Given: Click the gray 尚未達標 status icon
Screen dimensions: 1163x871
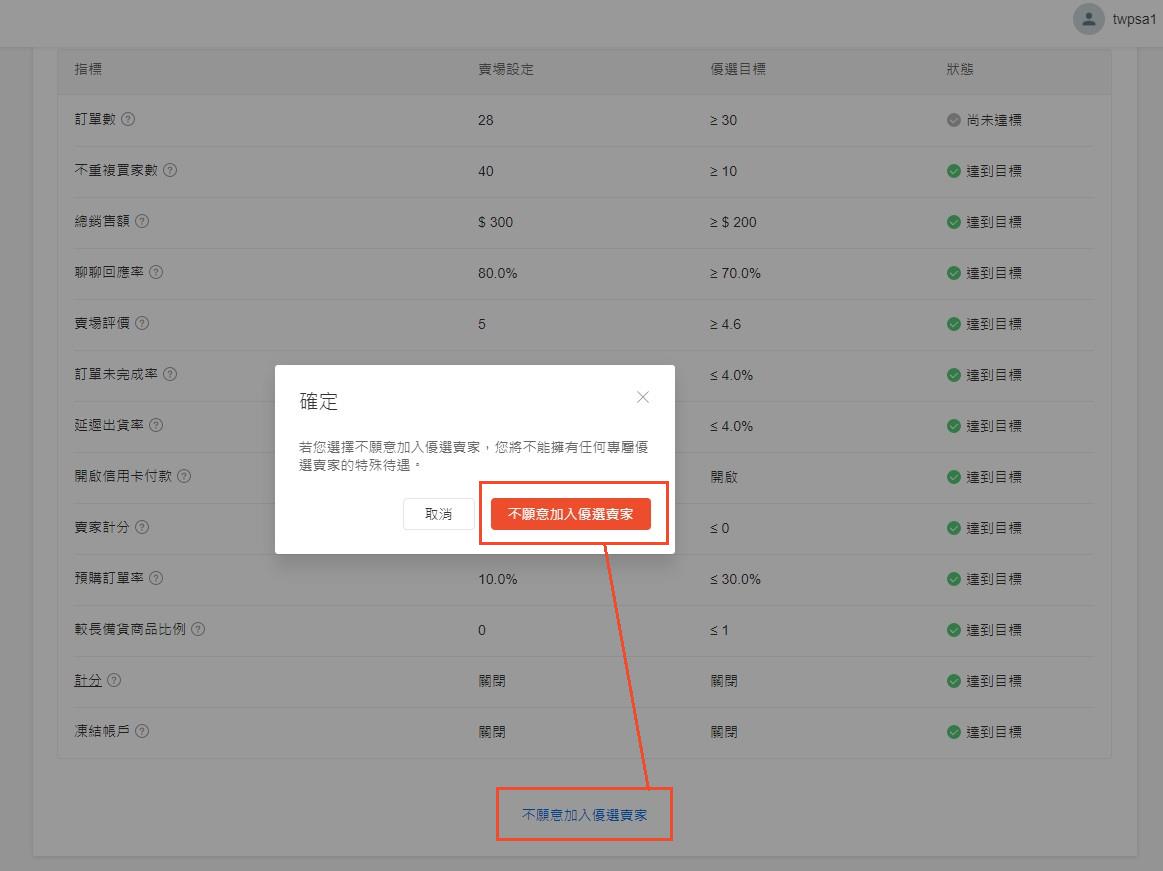Looking at the screenshot, I should tap(955, 120).
